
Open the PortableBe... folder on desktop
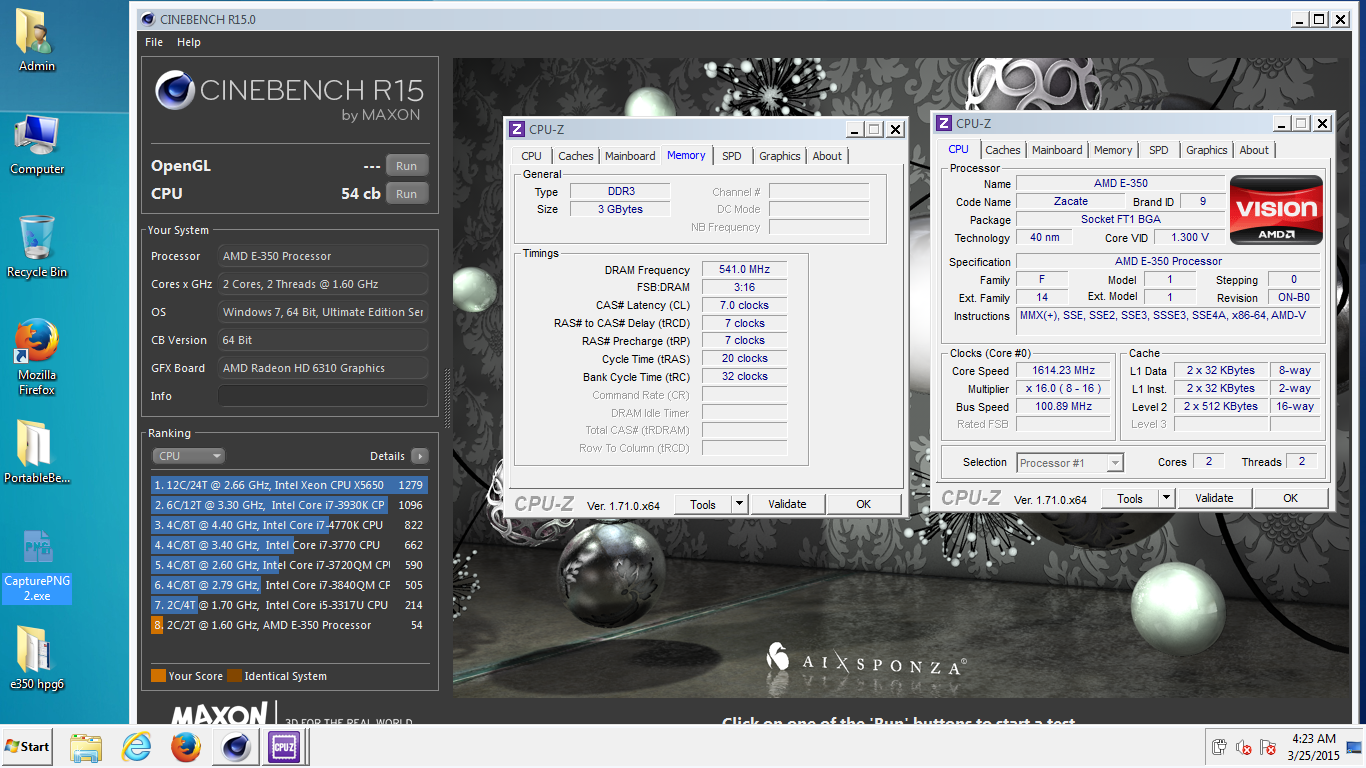coord(37,452)
